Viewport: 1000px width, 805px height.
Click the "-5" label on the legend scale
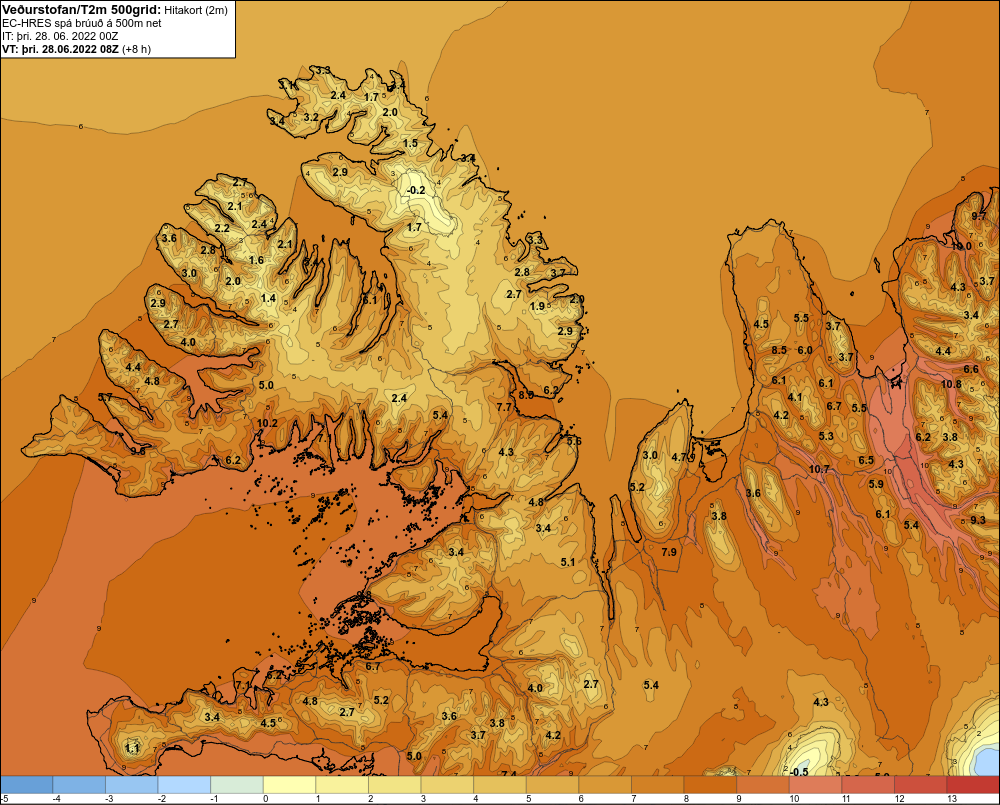[x=5, y=799]
